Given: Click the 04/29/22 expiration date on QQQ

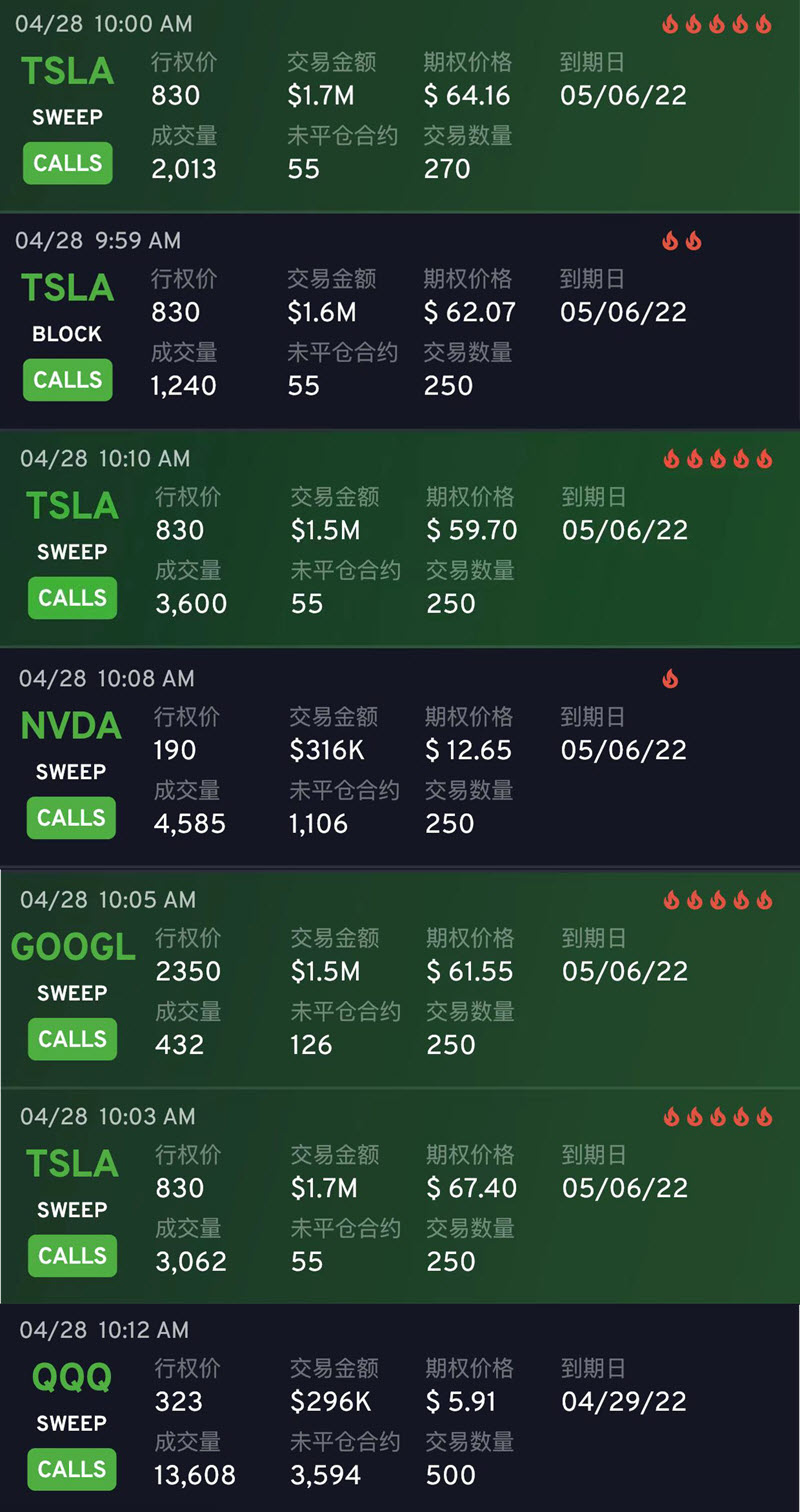Looking at the screenshot, I should (624, 1401).
